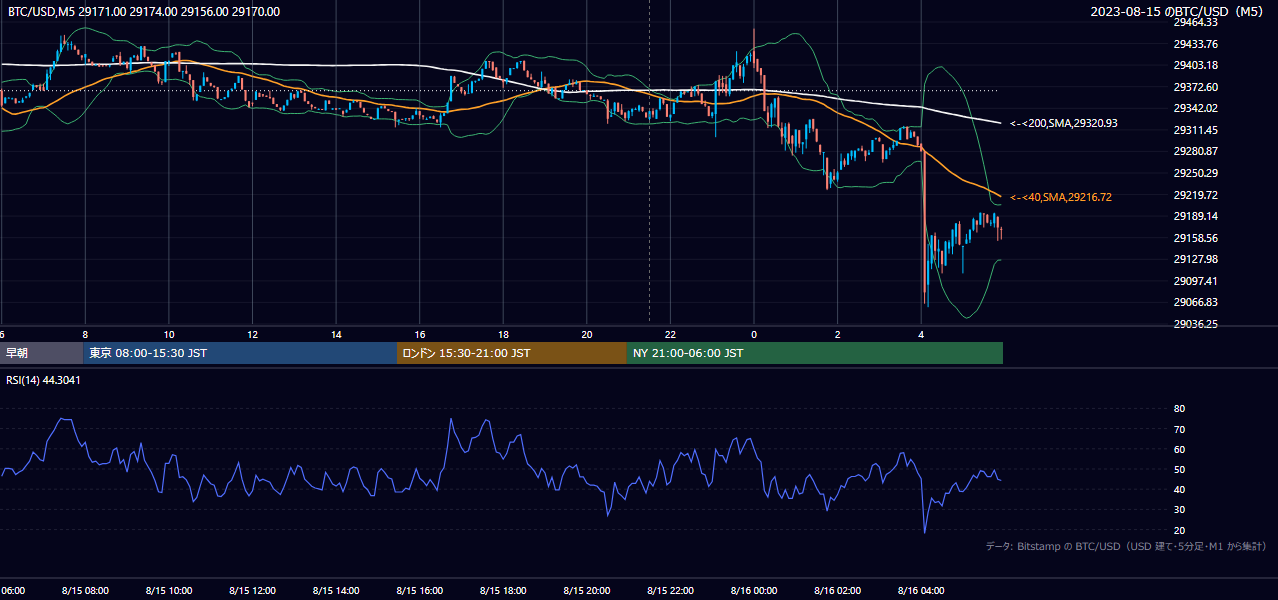Click price axis value 29280.87
The height and width of the screenshot is (600, 1278).
click(1195, 151)
